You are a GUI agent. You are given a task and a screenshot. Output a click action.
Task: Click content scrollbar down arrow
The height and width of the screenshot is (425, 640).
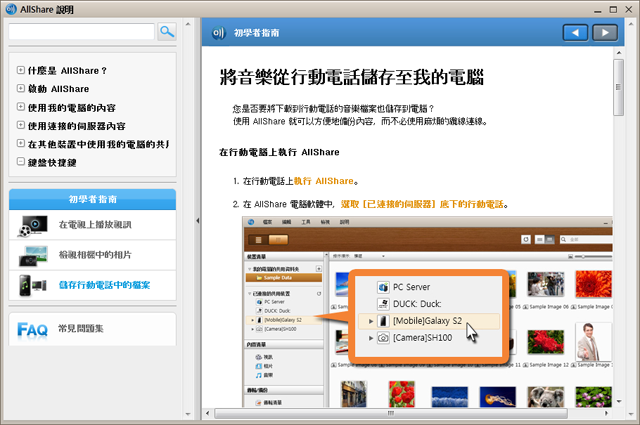pos(619,402)
